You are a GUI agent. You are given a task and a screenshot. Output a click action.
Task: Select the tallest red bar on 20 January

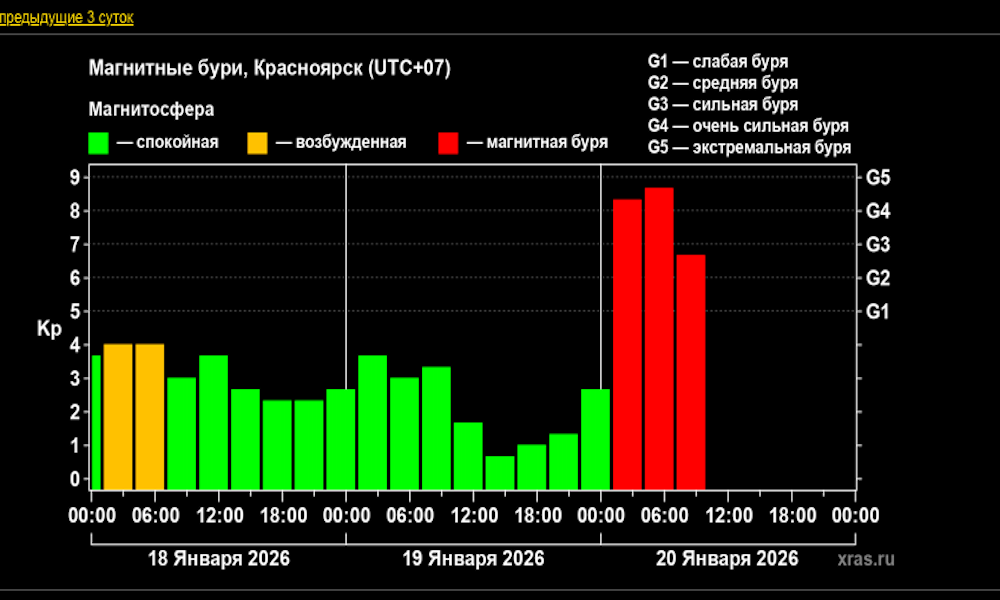point(659,338)
